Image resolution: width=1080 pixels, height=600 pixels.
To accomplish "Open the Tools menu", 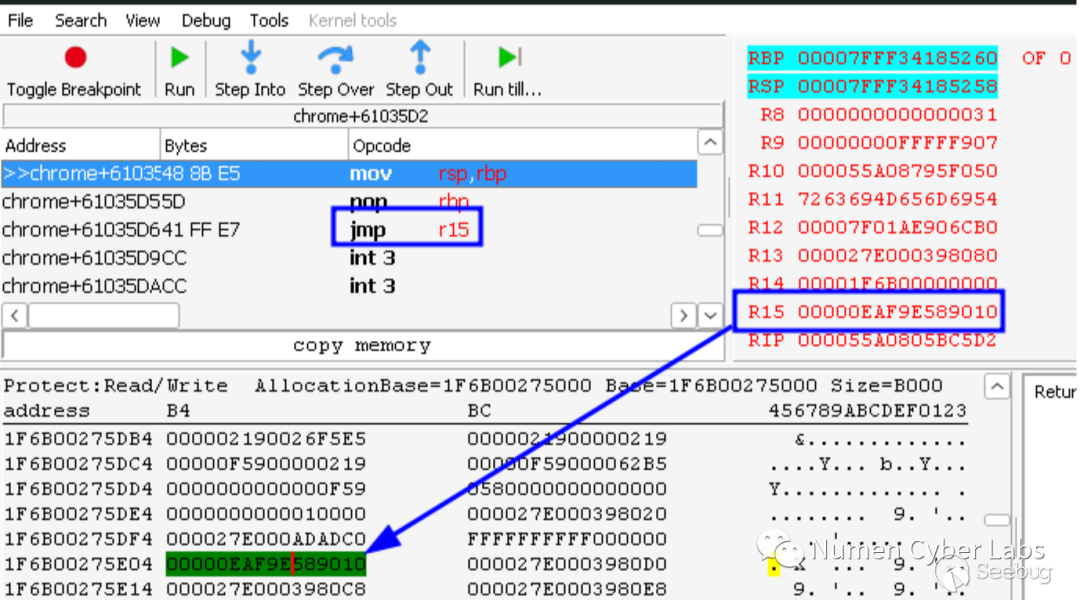I will point(269,20).
